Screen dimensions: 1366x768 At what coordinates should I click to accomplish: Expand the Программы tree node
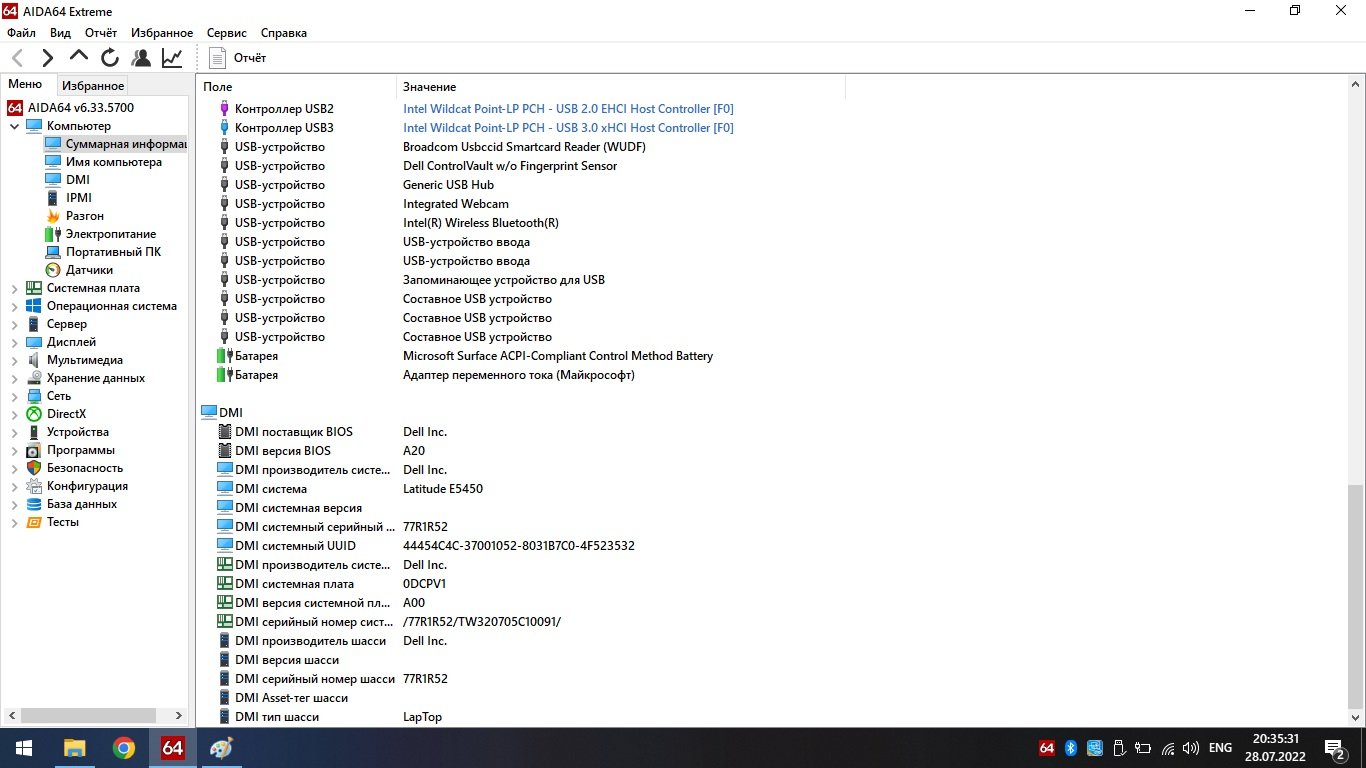tap(14, 450)
